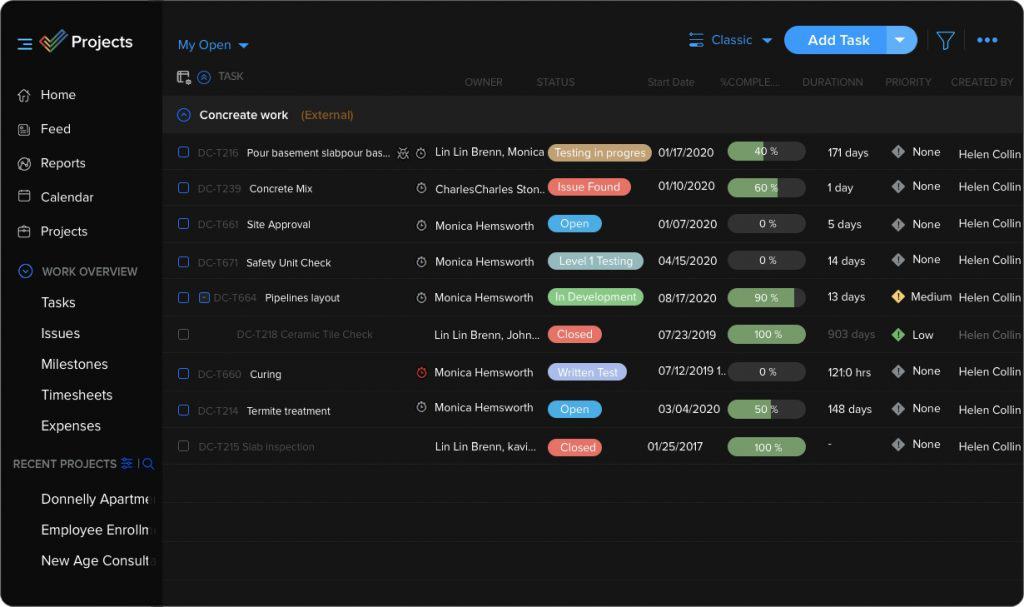Click the yellow Medium priority icon
This screenshot has width=1024, height=607.
[898, 297]
